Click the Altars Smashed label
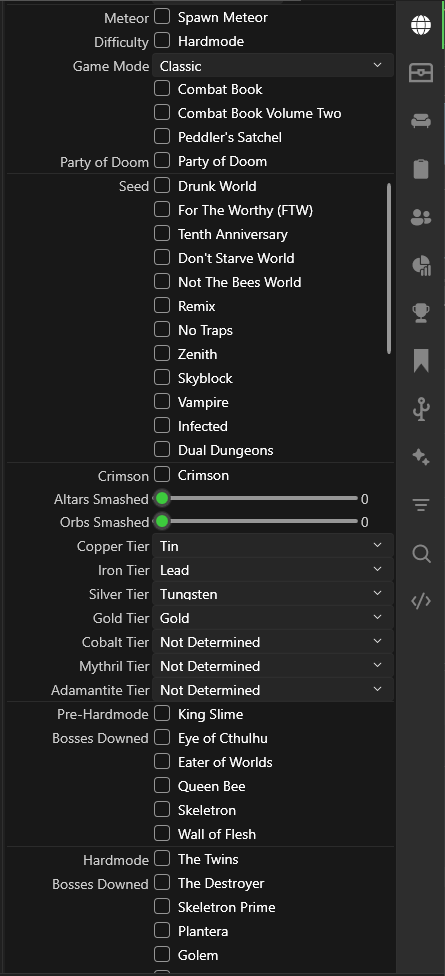The image size is (445, 976). coord(101,499)
